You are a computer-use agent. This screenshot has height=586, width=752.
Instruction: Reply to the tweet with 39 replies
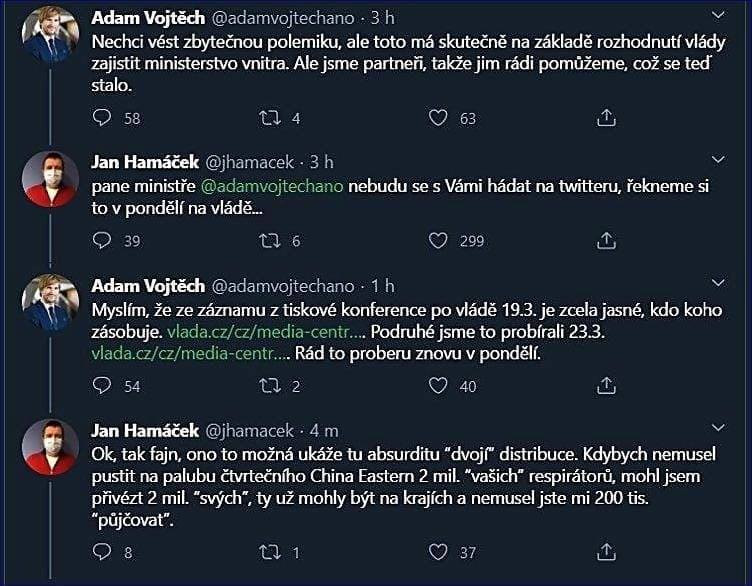pyautogui.click(x=102, y=240)
